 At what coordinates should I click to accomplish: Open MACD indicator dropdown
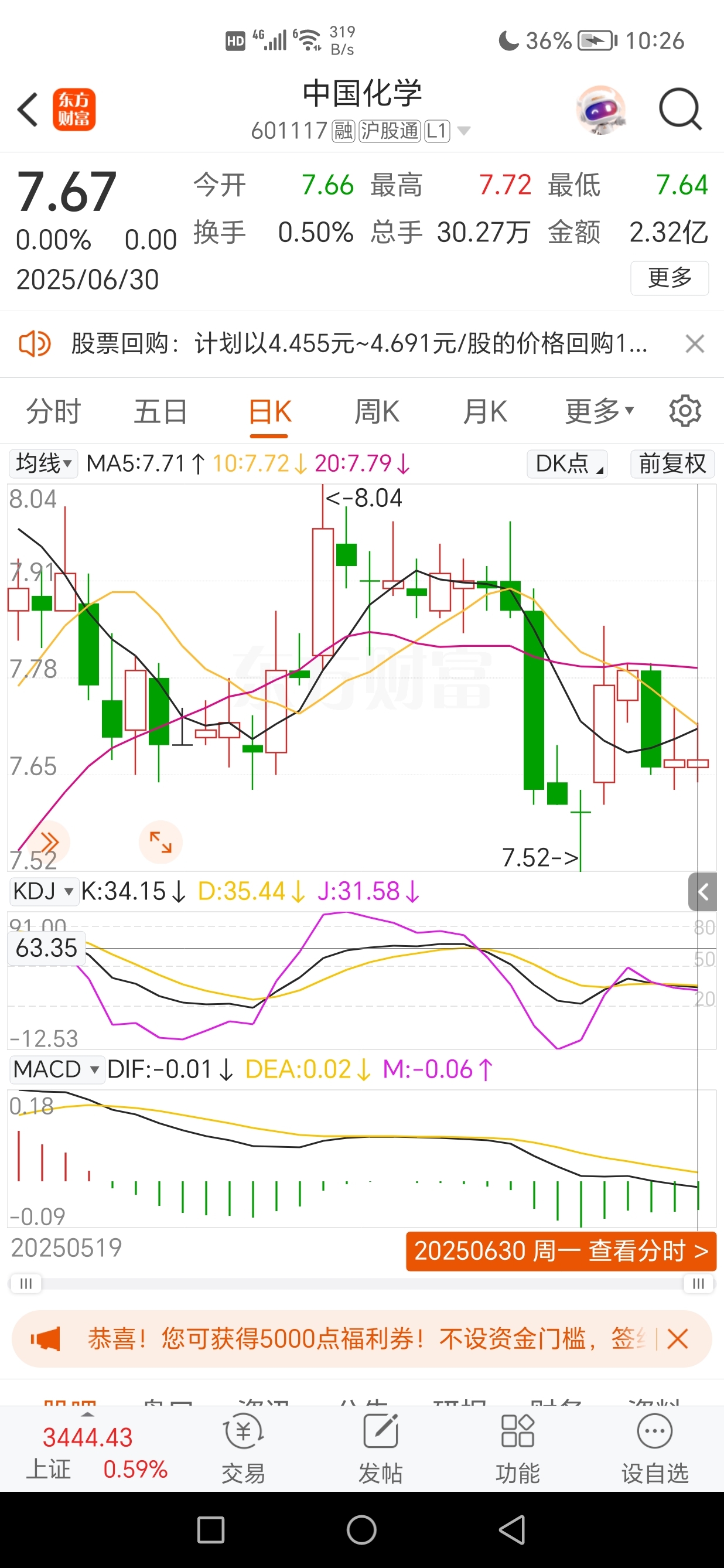(x=57, y=1069)
